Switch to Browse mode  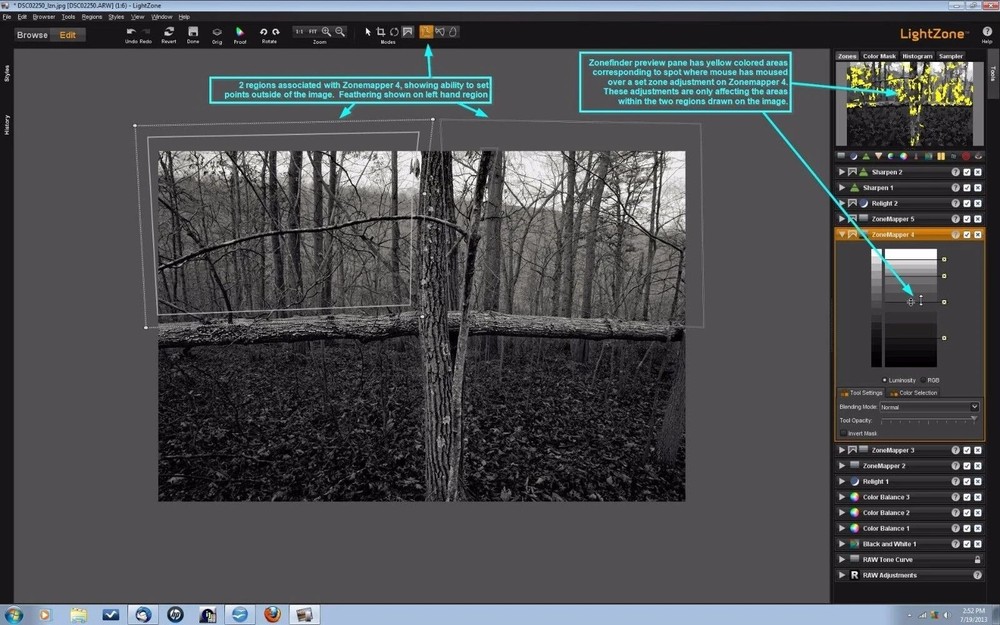click(31, 34)
